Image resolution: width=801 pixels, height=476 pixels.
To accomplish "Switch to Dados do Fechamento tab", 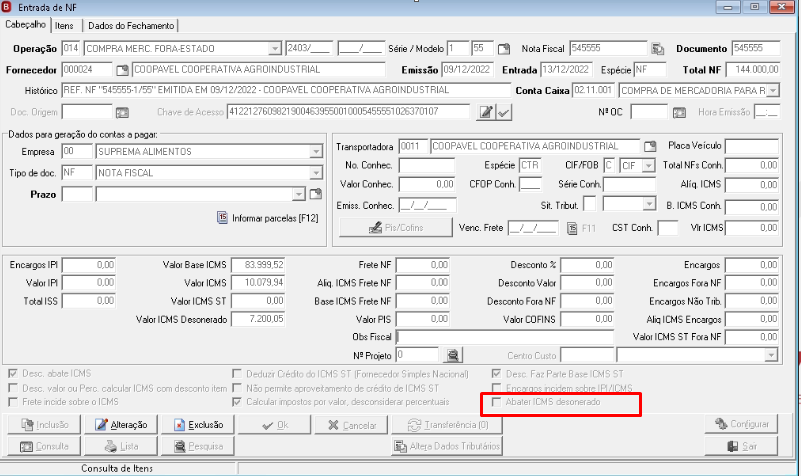I will tap(131, 26).
